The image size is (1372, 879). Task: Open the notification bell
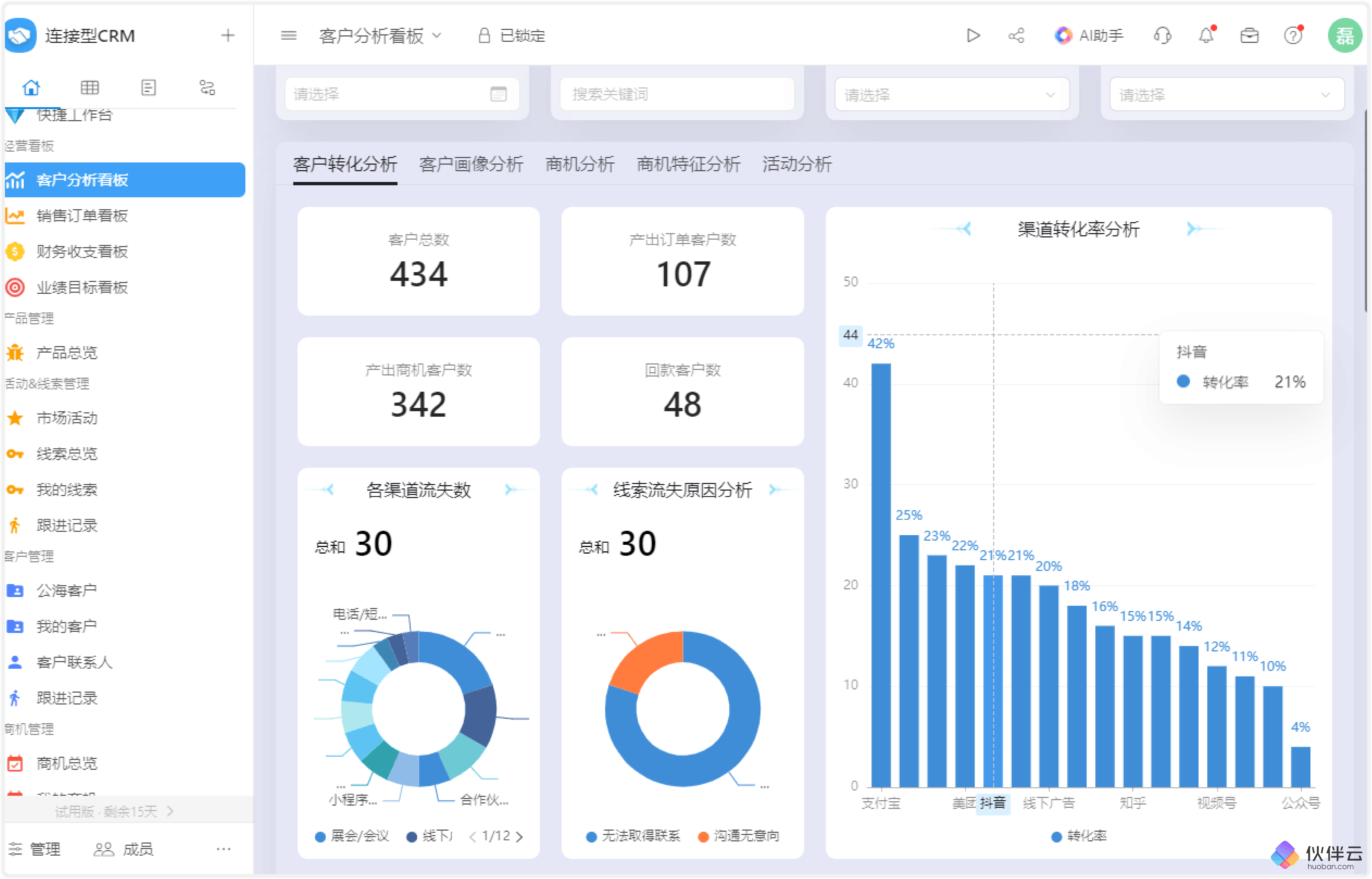1206,35
